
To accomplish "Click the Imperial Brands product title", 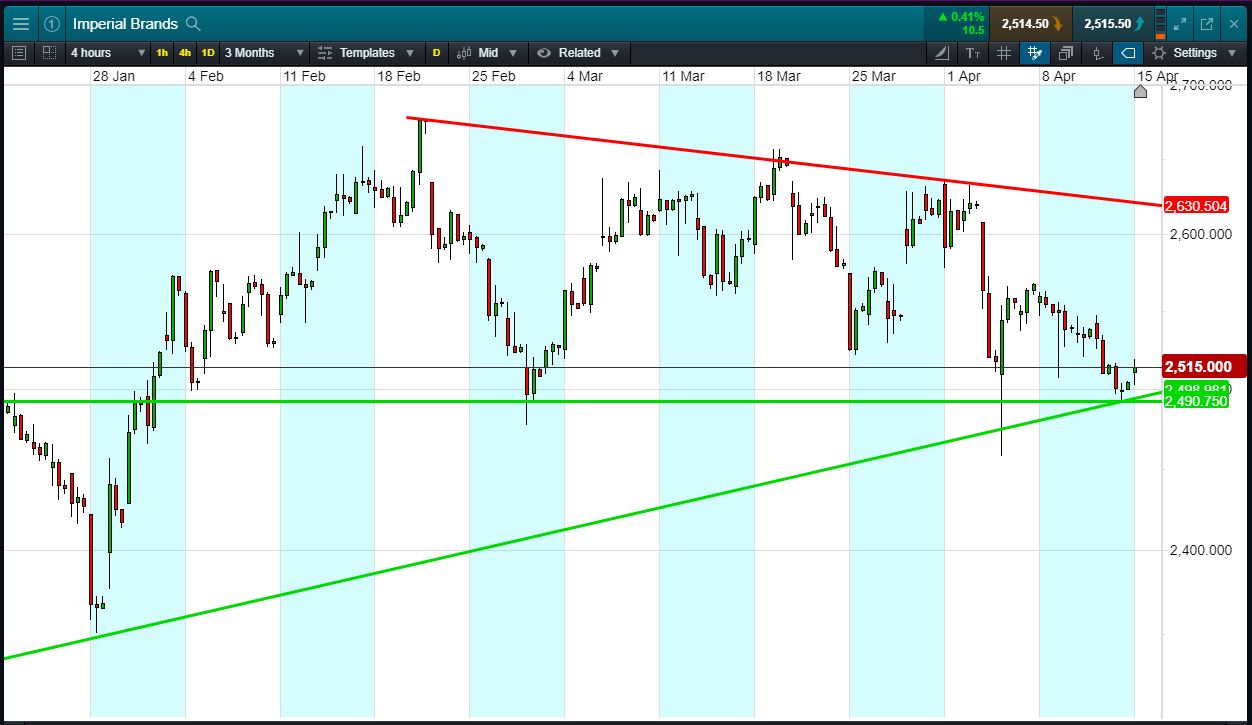I will coord(125,23).
